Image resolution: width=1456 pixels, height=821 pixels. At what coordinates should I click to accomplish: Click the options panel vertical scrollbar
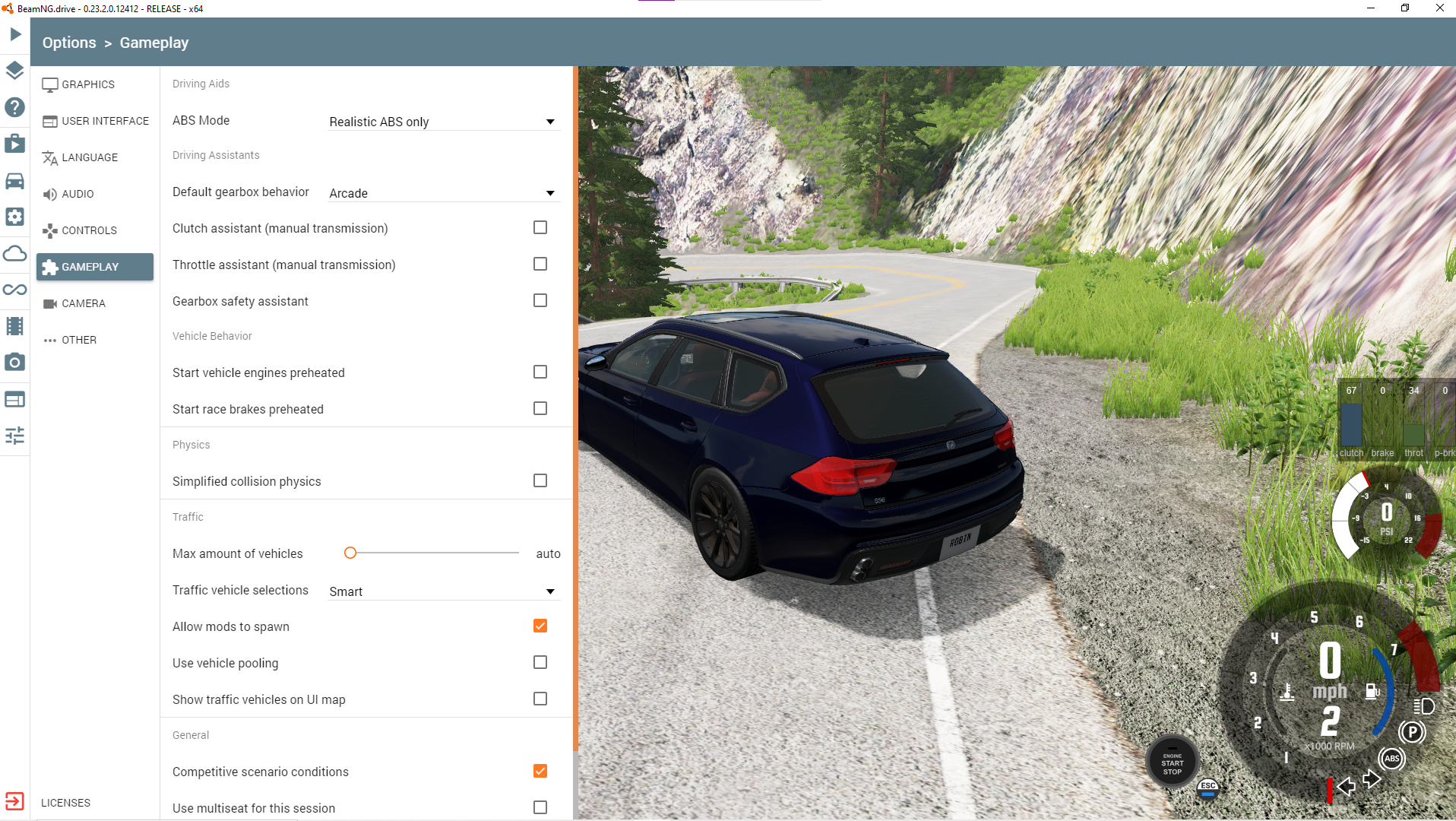(x=575, y=410)
